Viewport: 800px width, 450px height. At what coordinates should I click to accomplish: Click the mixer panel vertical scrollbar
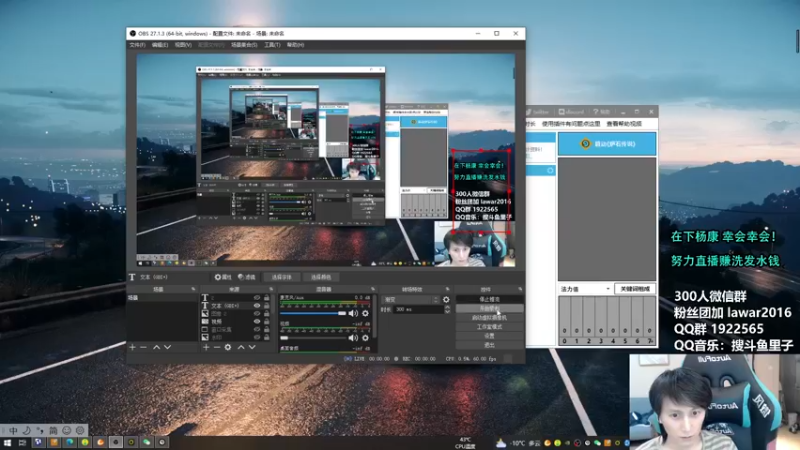(x=375, y=316)
